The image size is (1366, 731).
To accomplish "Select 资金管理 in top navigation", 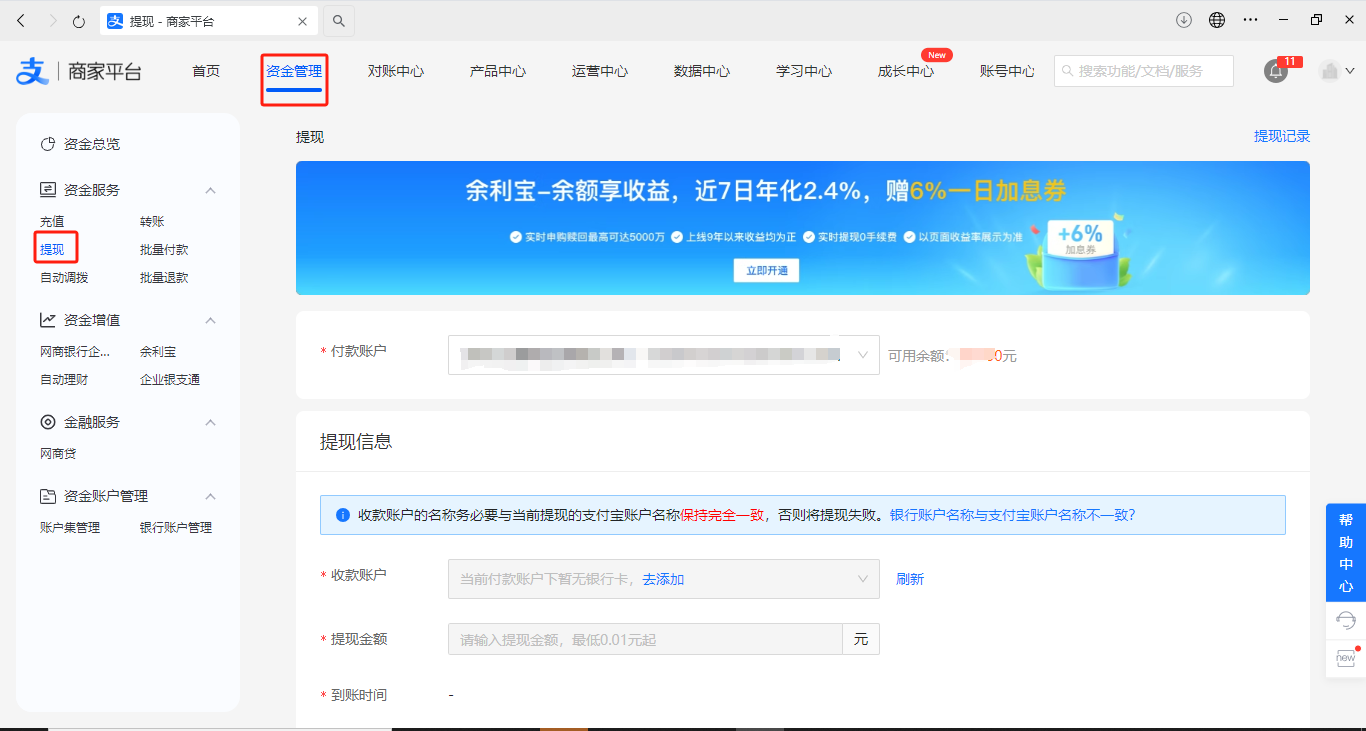I will [294, 71].
